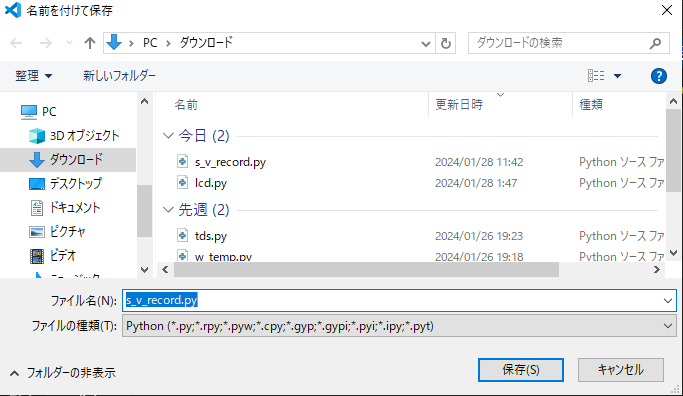
Task: Select デスクトップ in the sidebar
Action: [x=75, y=183]
